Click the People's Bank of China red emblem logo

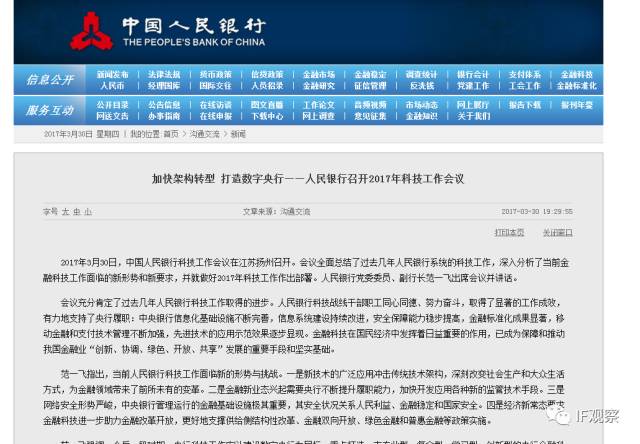pos(91,31)
